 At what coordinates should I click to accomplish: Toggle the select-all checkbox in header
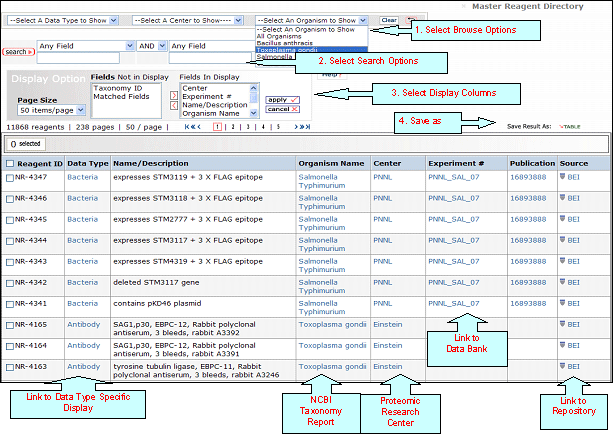[x=10, y=162]
